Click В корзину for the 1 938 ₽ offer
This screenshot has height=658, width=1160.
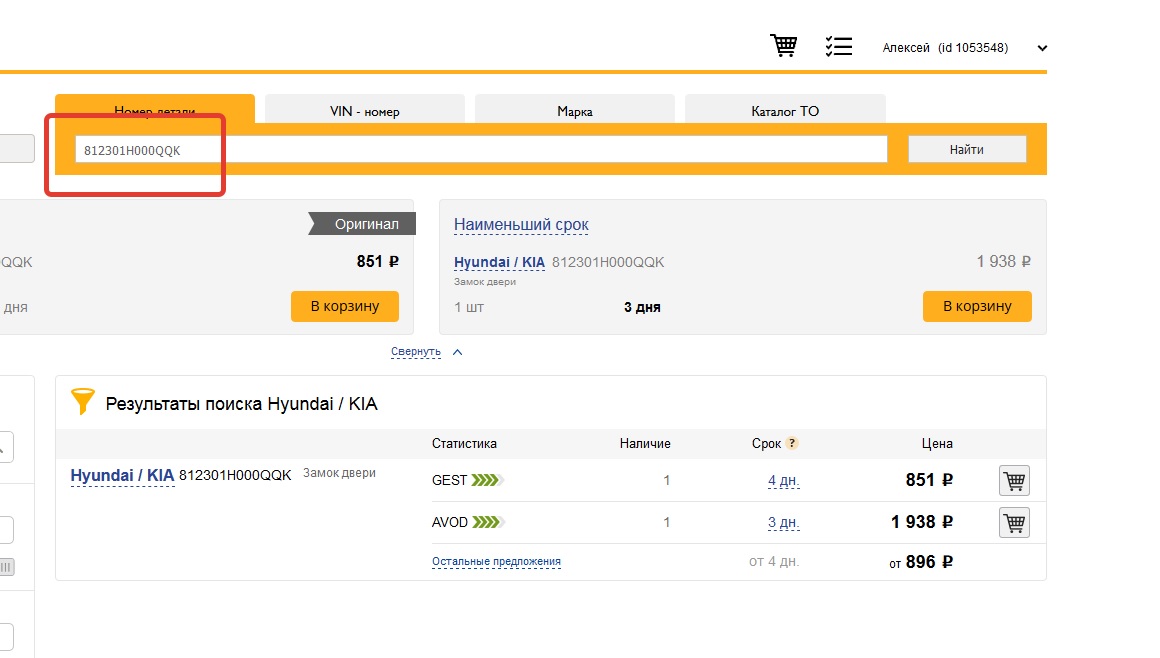coord(976,306)
